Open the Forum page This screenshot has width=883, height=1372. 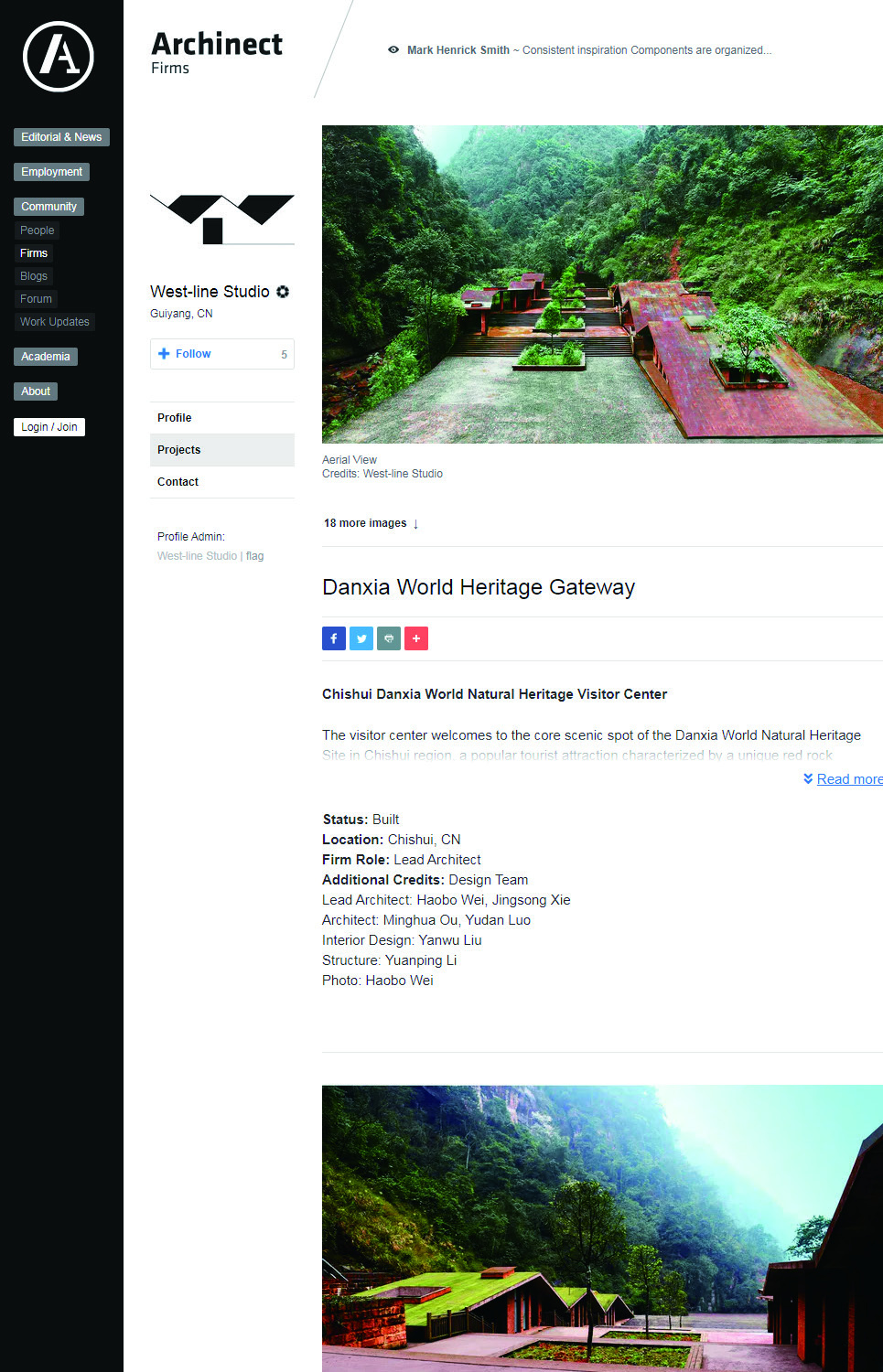36,299
